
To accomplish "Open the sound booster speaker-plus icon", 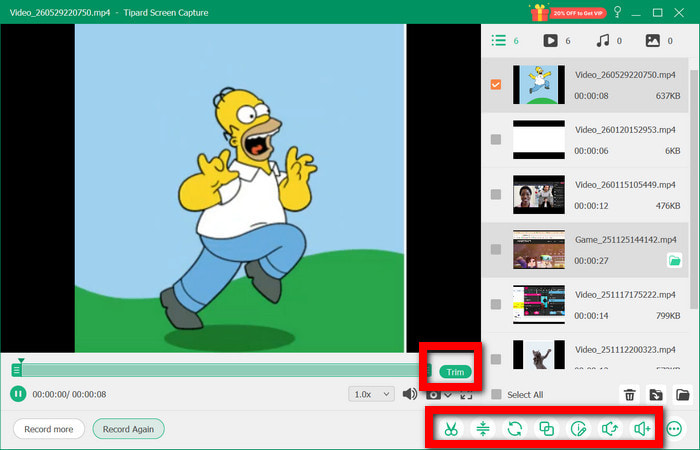I will click(642, 429).
